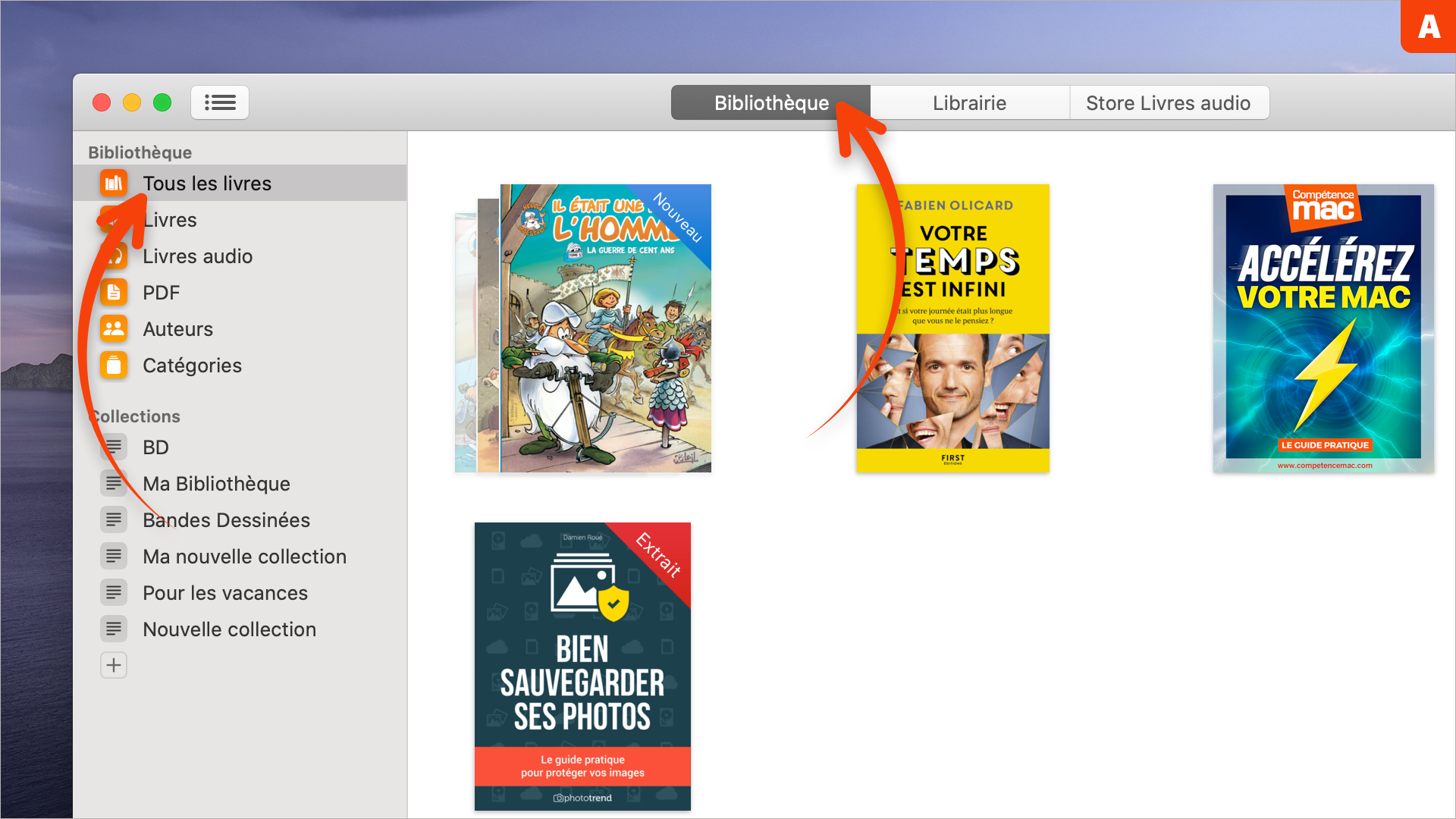The height and width of the screenshot is (819, 1456).
Task: Select the Nouvelle collection item
Action: click(x=229, y=629)
